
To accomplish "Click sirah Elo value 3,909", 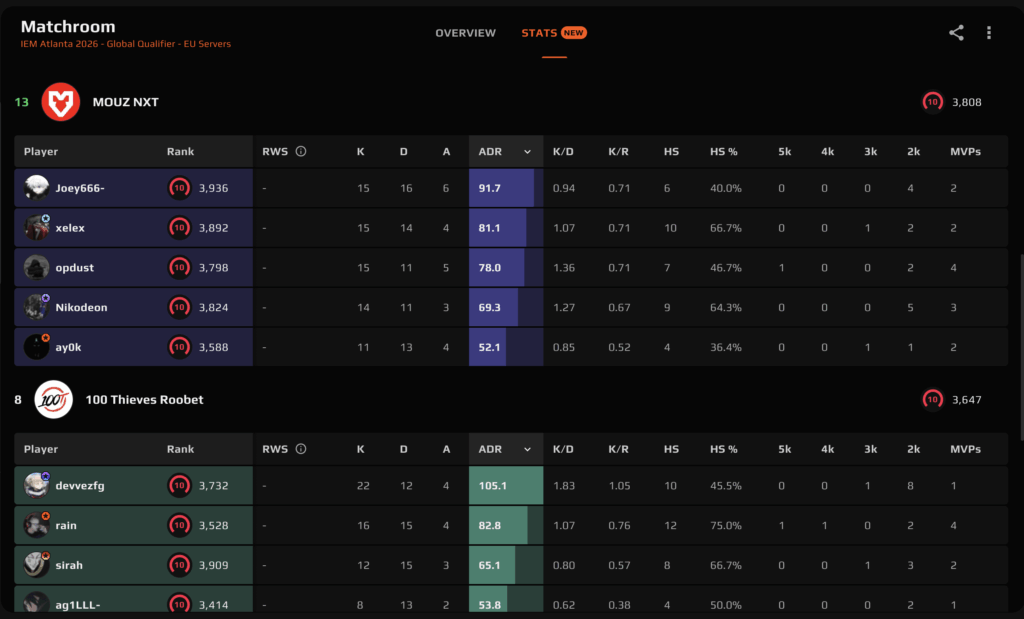I will (x=214, y=565).
